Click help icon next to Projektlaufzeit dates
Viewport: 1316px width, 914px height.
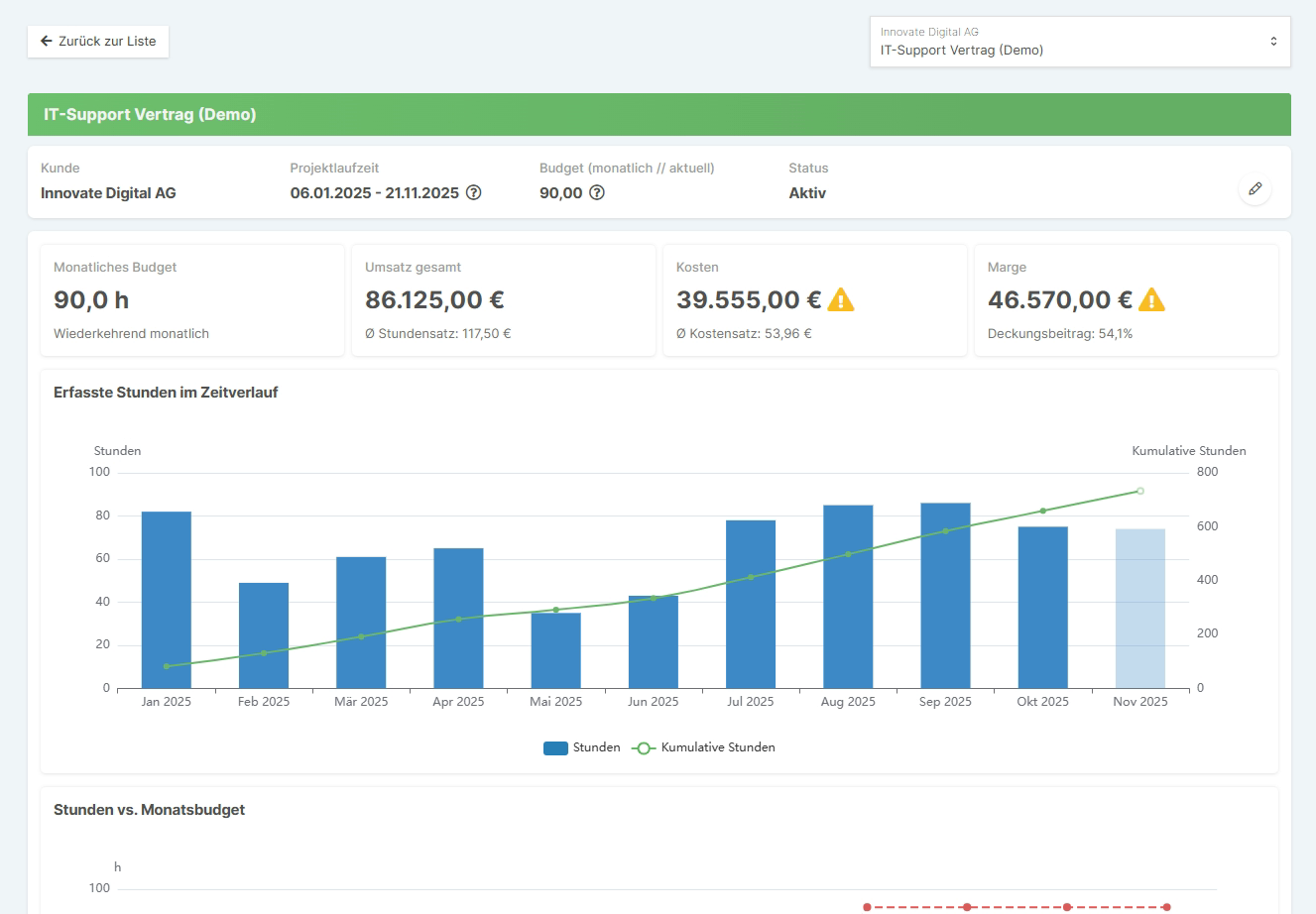coord(474,193)
